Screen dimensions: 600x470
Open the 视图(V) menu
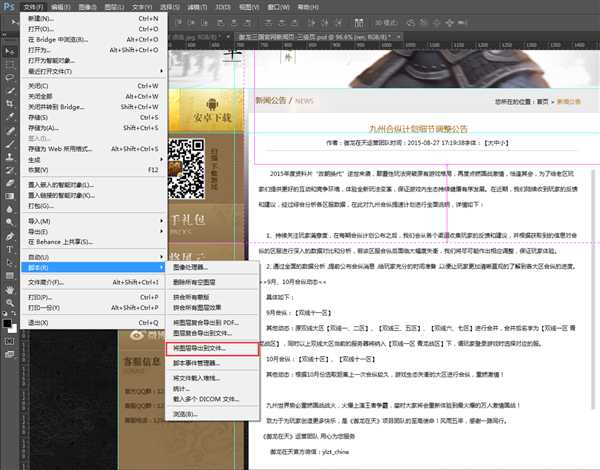pyautogui.click(x=249, y=7)
